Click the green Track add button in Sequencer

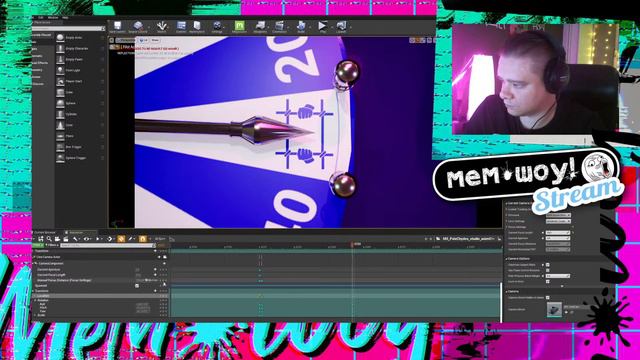click(38, 245)
